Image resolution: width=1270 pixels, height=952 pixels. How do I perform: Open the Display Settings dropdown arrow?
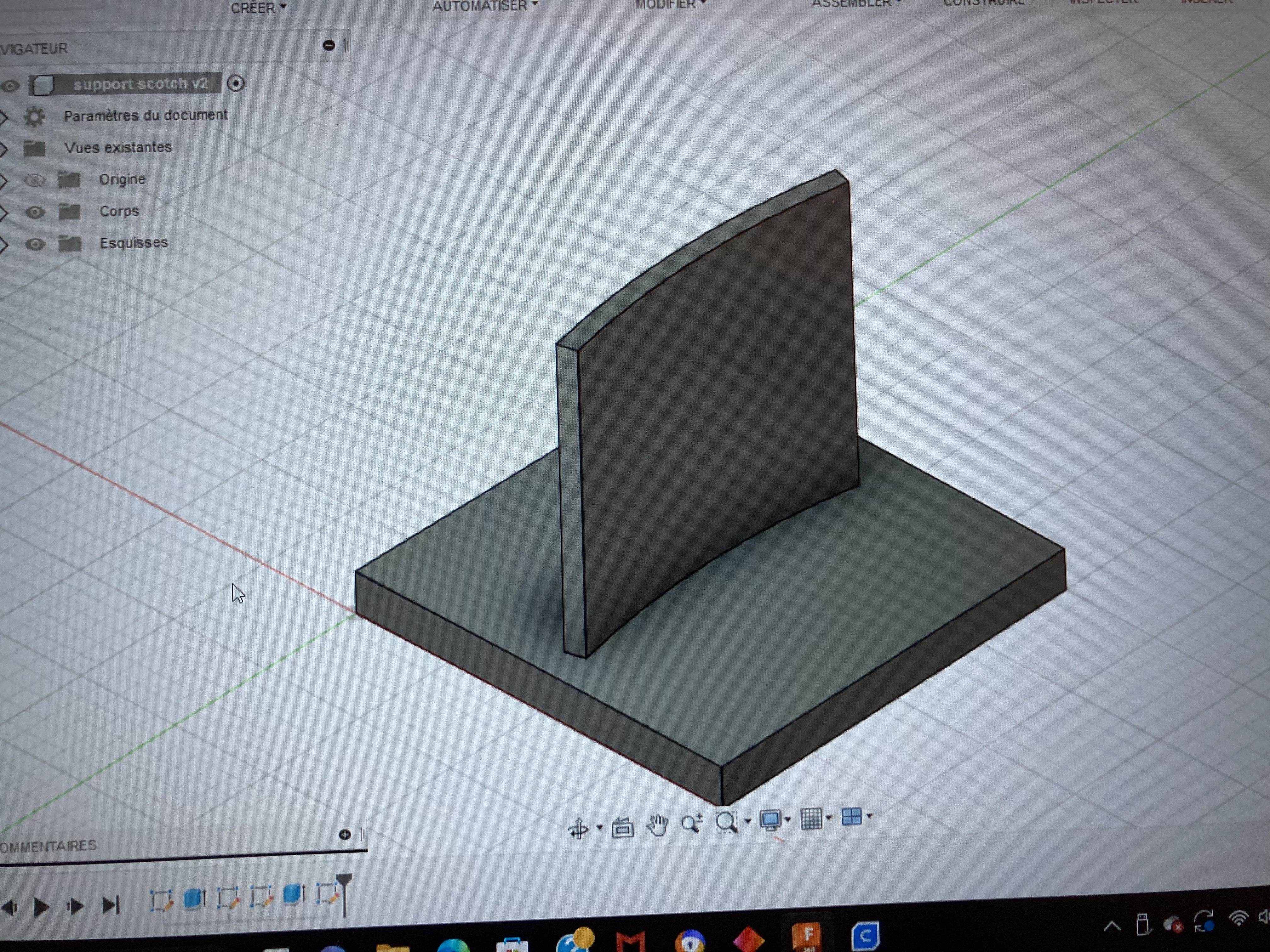point(788,819)
